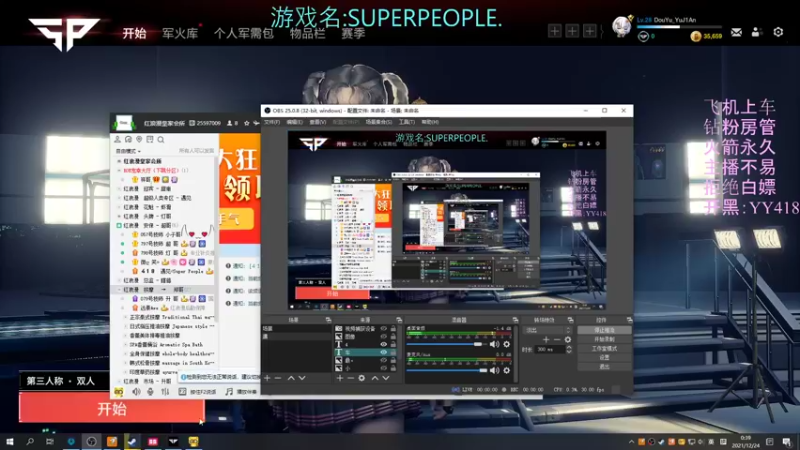Open the 查看(V) menu in OBS
The image size is (800, 450).
click(x=317, y=122)
